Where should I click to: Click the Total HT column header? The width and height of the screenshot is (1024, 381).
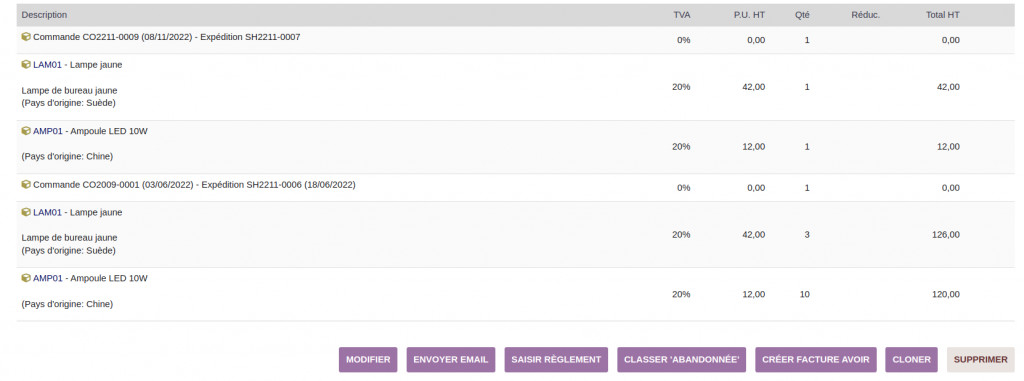point(942,15)
